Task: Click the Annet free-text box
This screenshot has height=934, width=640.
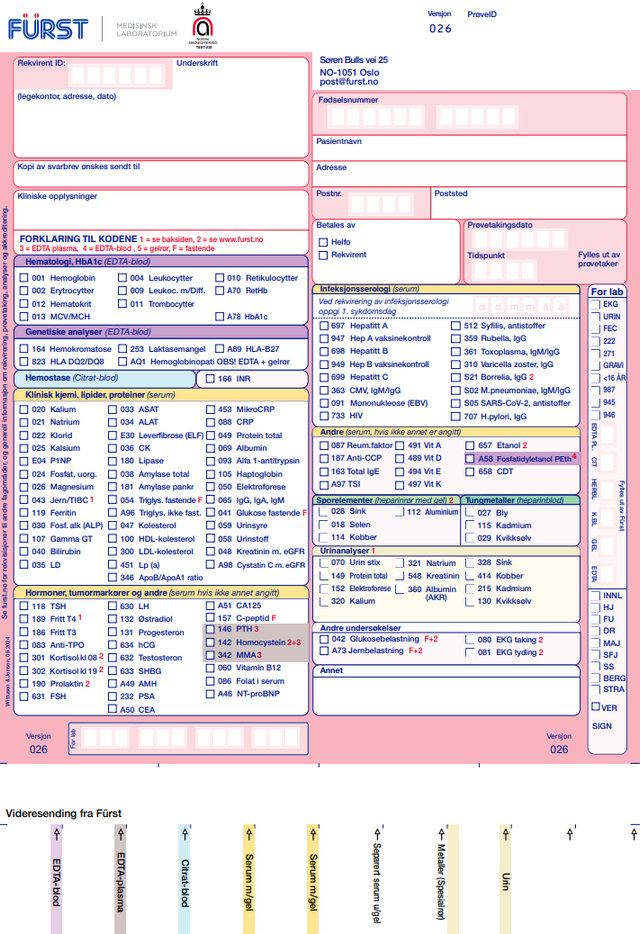Action: point(446,690)
